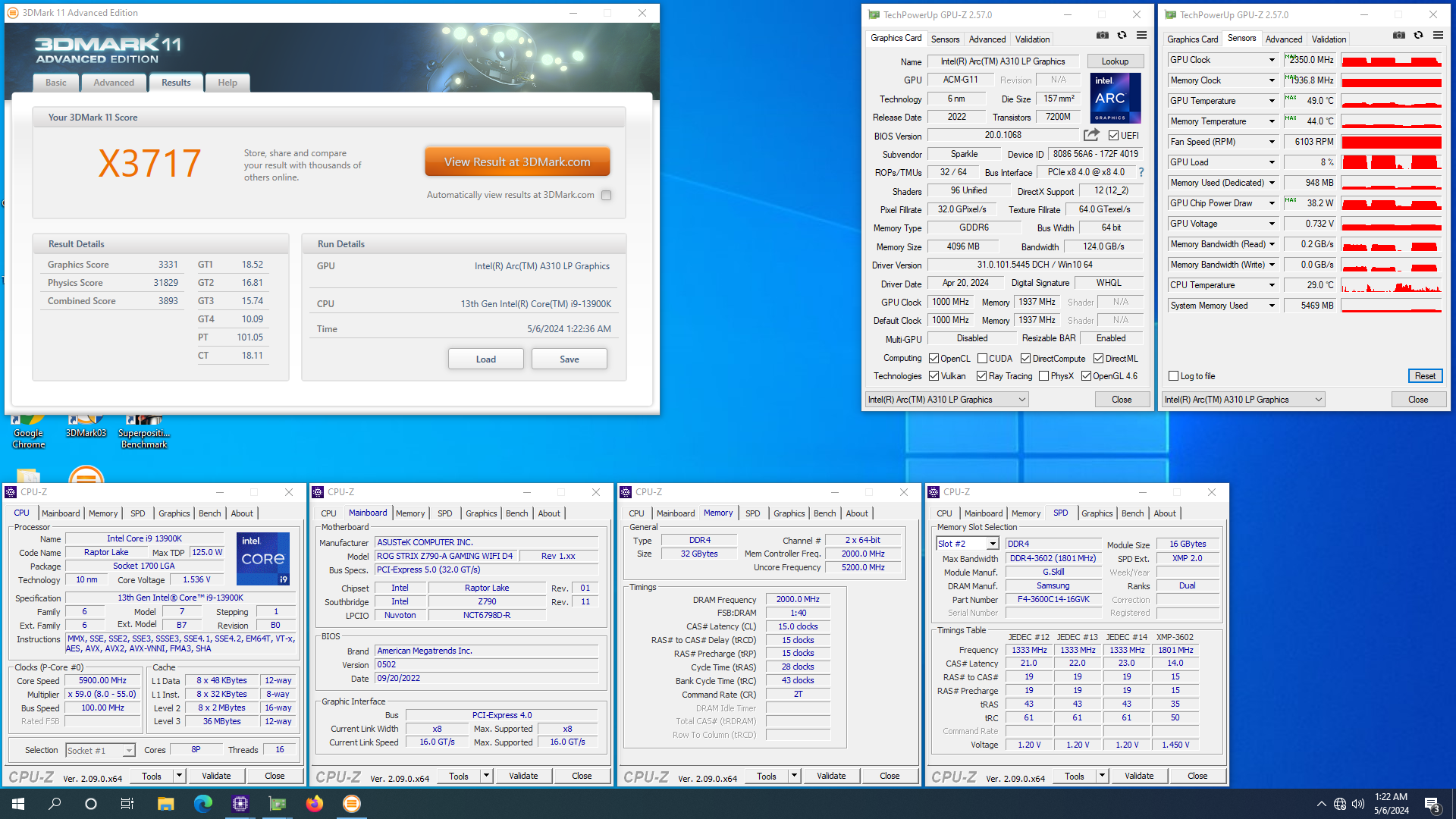Click the Driver Version field in GPU-Z
Image resolution: width=1456 pixels, height=819 pixels.
pyautogui.click(x=1035, y=265)
